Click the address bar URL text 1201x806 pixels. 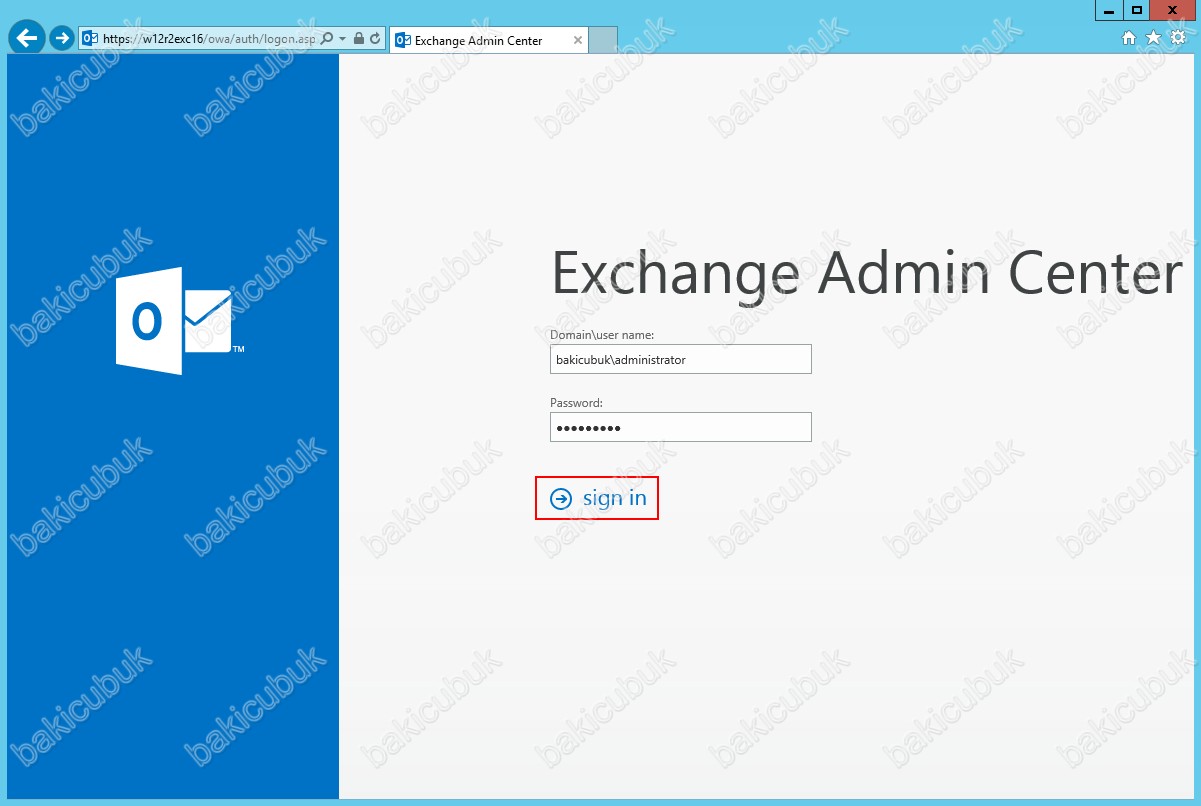209,39
